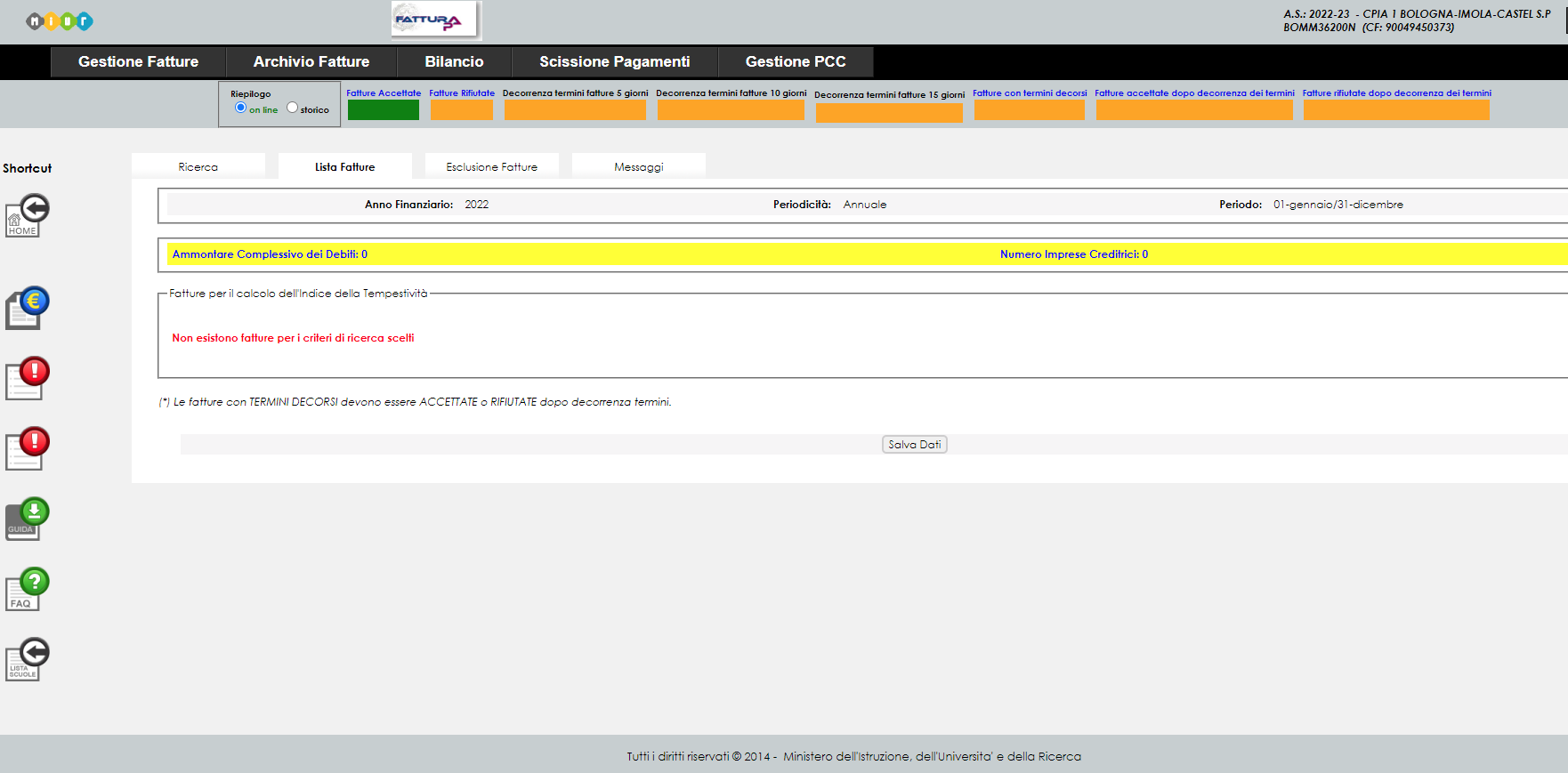Screen dimensions: 1568x773
Task: Open the Scissione Pagamenti menu
Action: (614, 61)
